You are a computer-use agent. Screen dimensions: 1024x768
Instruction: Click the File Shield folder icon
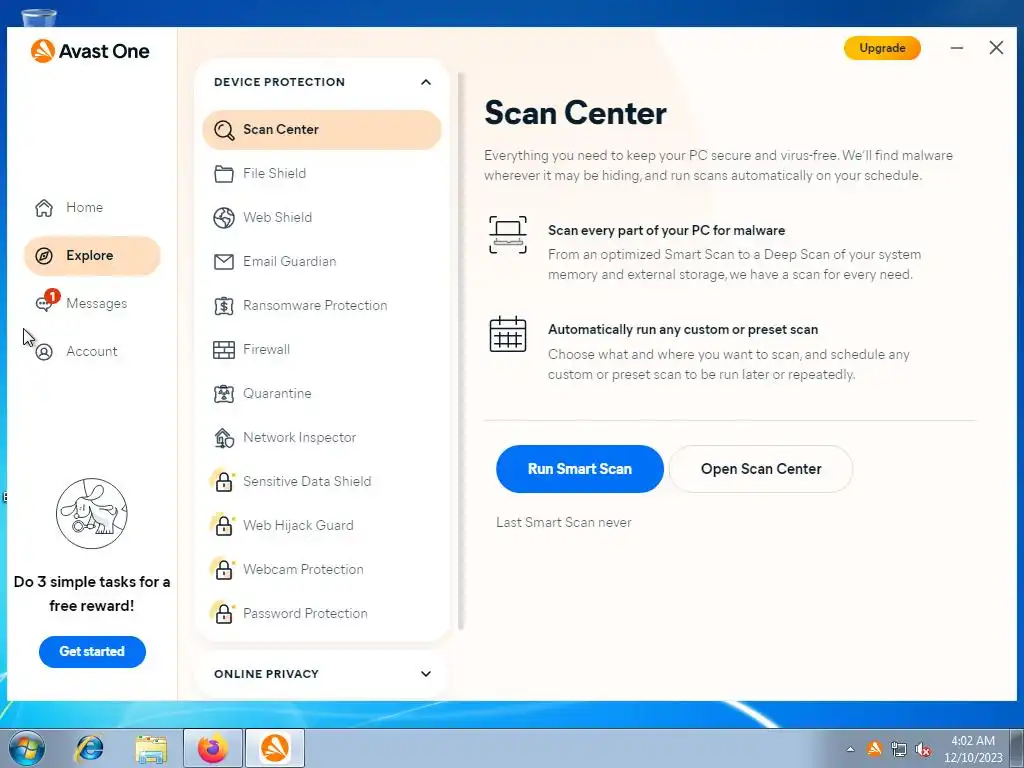click(x=224, y=174)
